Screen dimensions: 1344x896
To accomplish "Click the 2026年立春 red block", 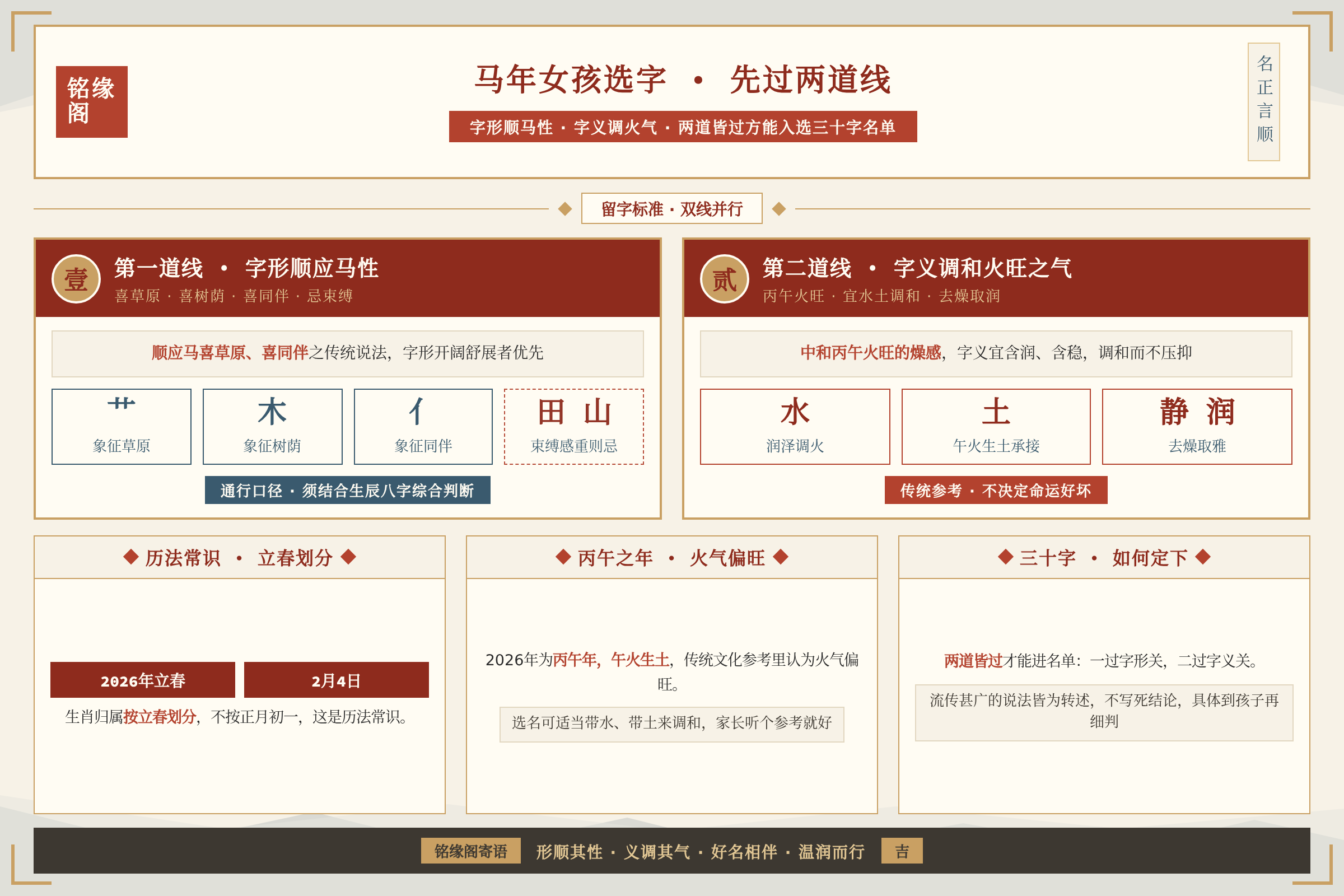I will 143,680.
